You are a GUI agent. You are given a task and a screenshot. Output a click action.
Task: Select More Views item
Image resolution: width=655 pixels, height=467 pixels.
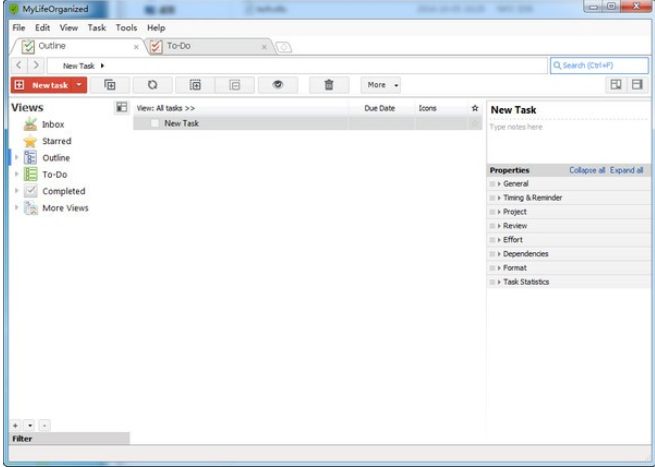(65, 208)
